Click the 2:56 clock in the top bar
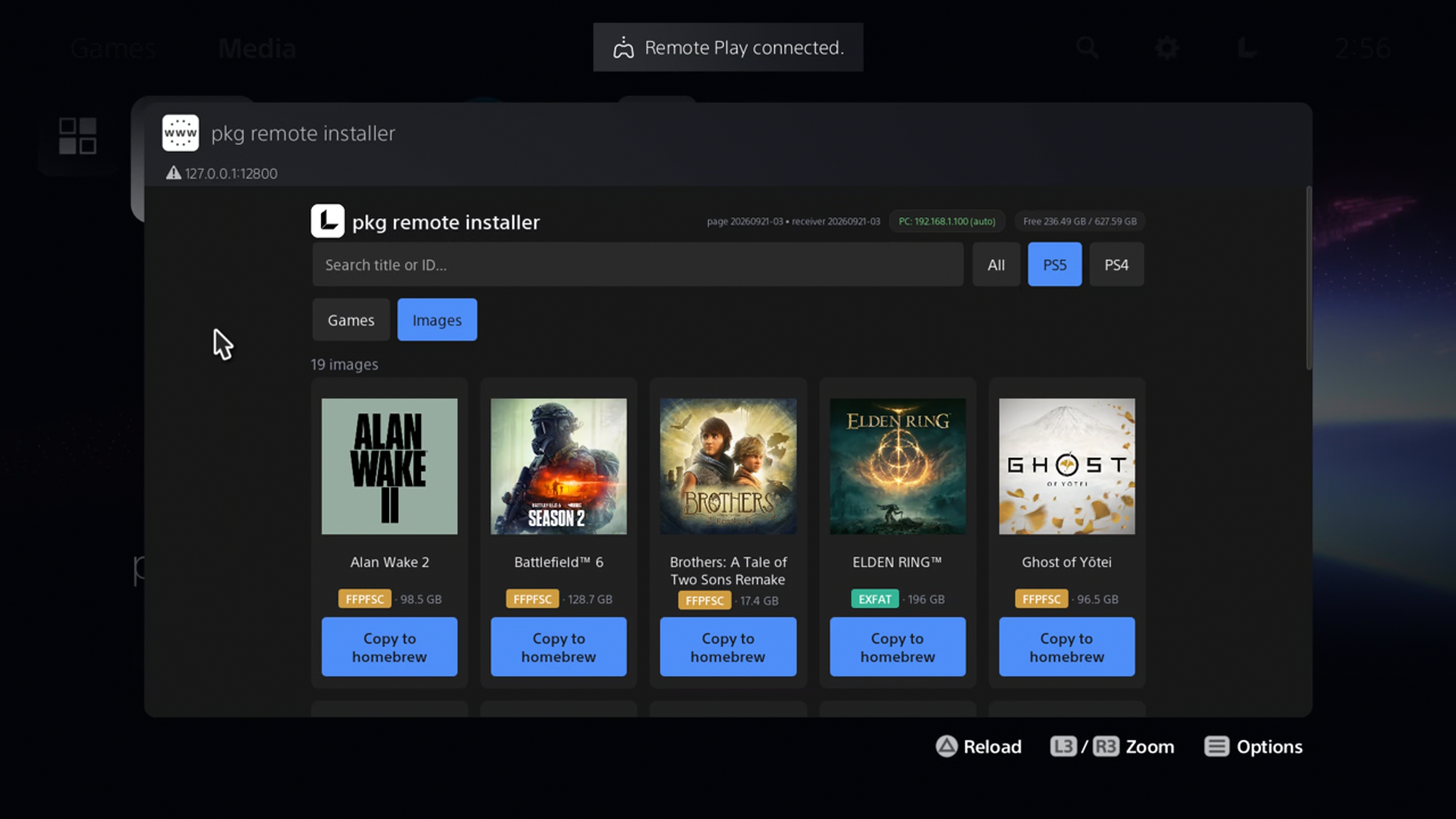This screenshot has height=819, width=1456. click(x=1363, y=49)
